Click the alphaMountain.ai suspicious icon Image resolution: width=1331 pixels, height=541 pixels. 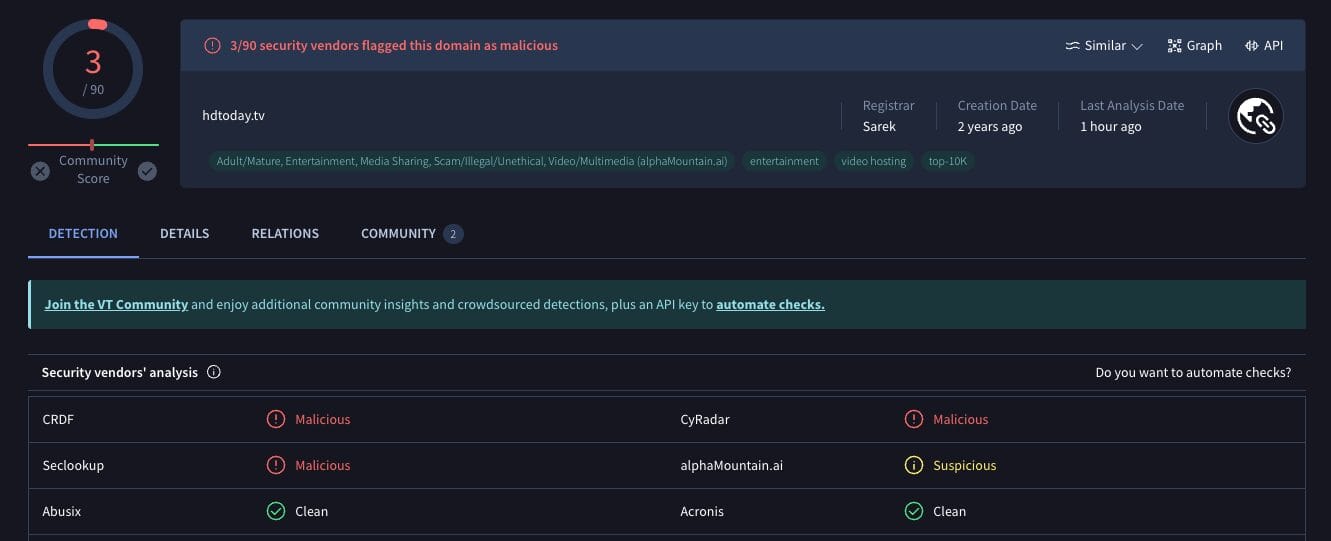click(x=914, y=465)
